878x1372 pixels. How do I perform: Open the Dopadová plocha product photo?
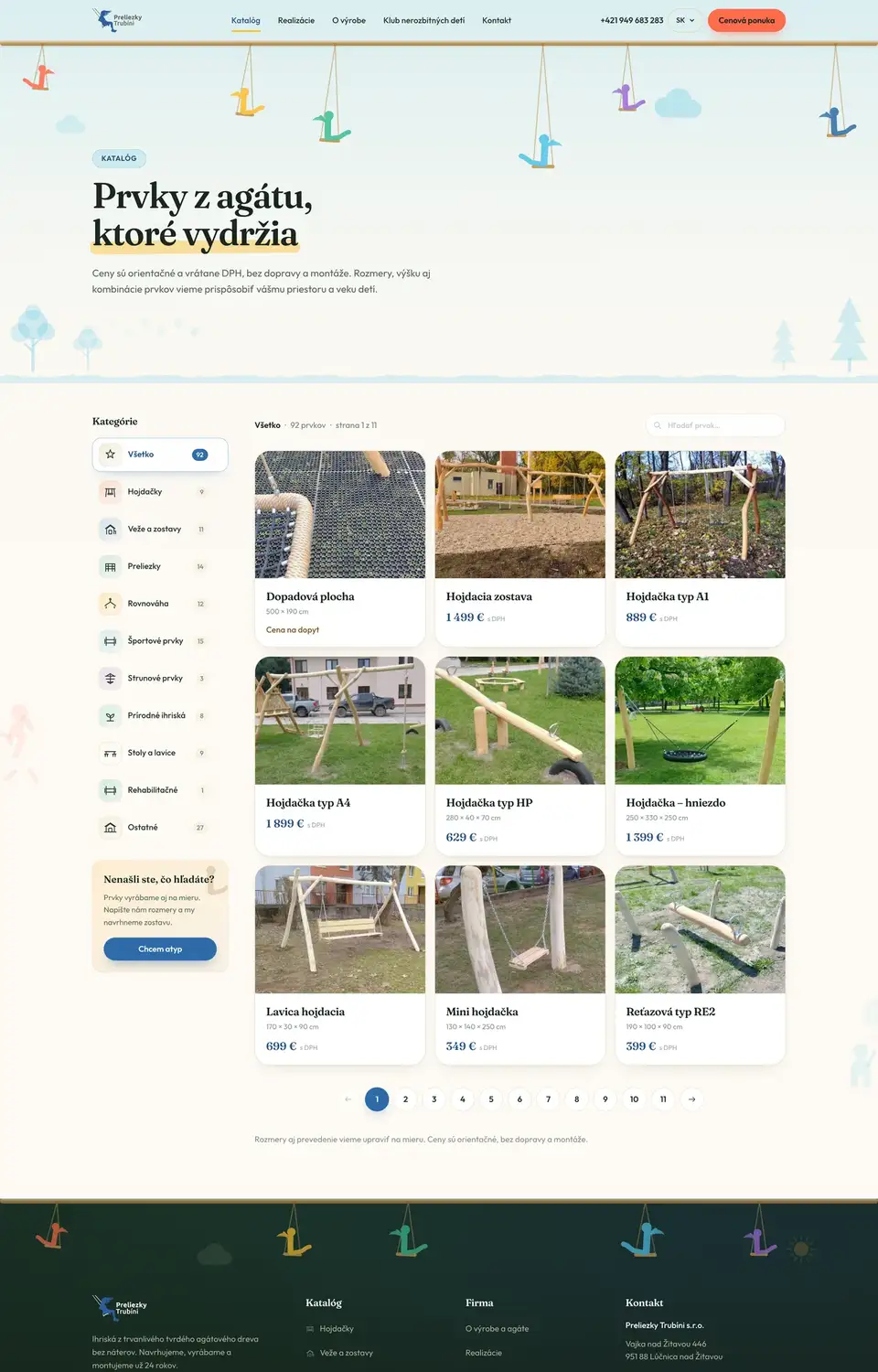[340, 514]
